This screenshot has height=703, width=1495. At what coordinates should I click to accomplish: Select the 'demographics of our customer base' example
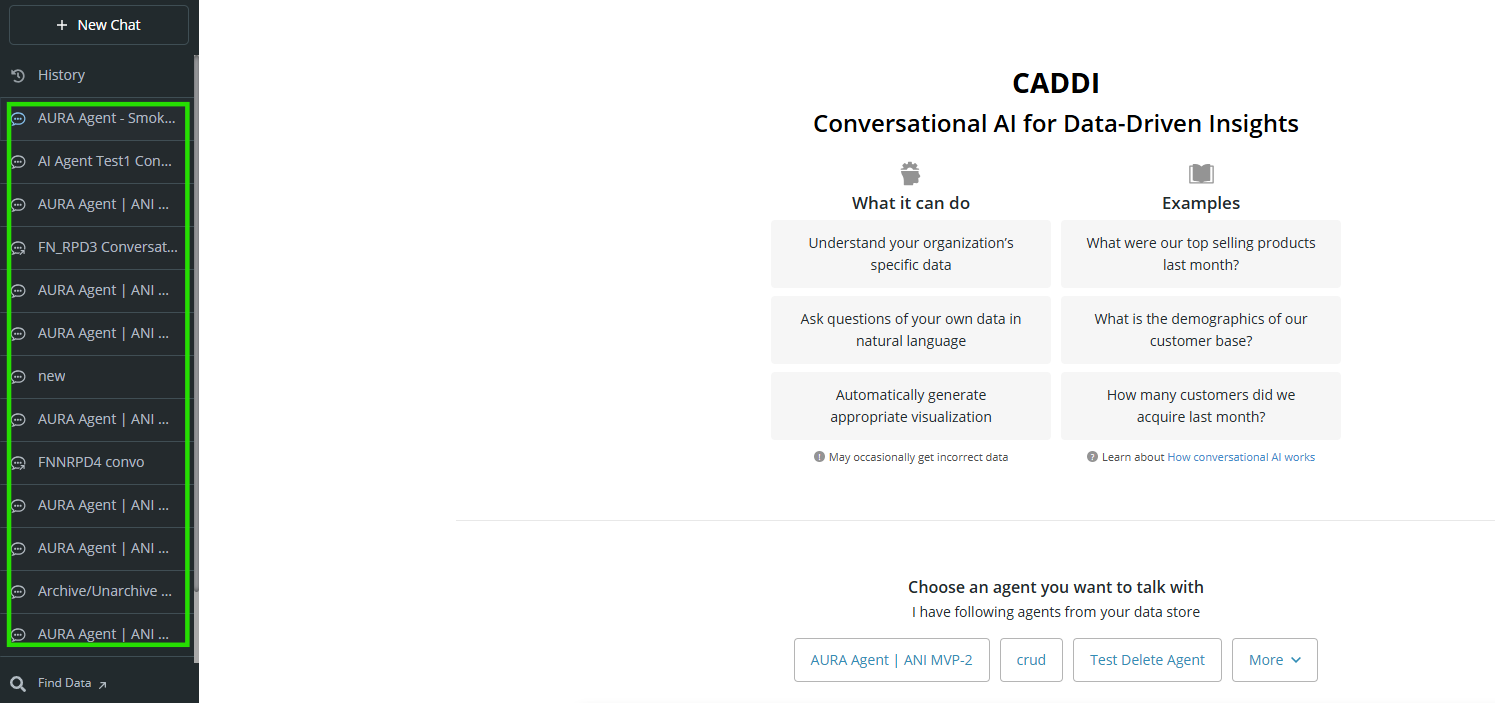1201,330
